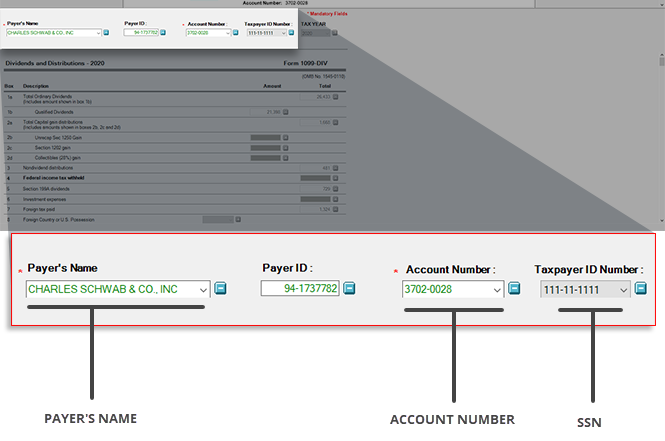
Task: Click the red 'Mandatory Fields' note
Action: click(327, 14)
